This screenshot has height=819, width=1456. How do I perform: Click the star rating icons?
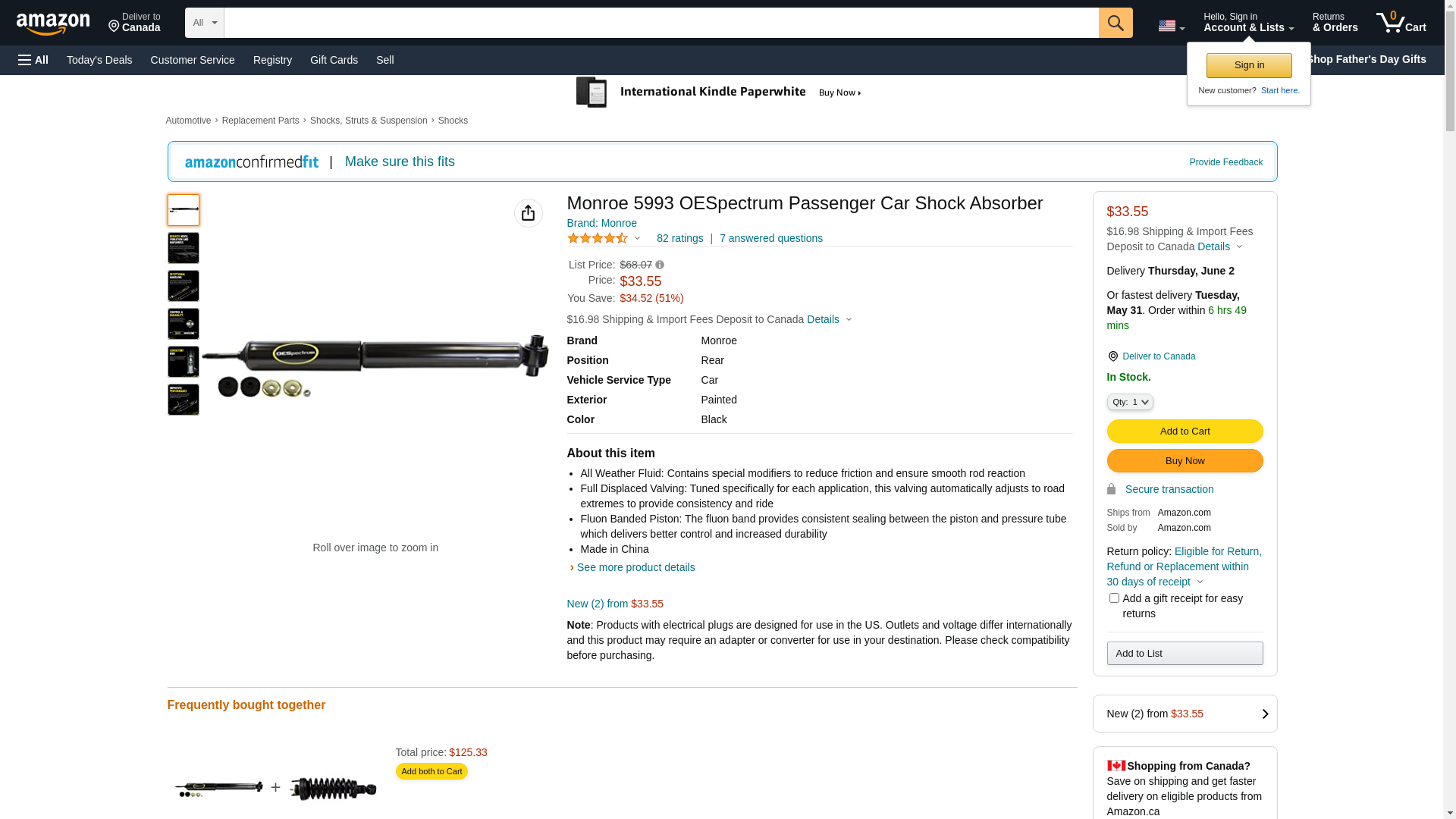click(x=598, y=238)
